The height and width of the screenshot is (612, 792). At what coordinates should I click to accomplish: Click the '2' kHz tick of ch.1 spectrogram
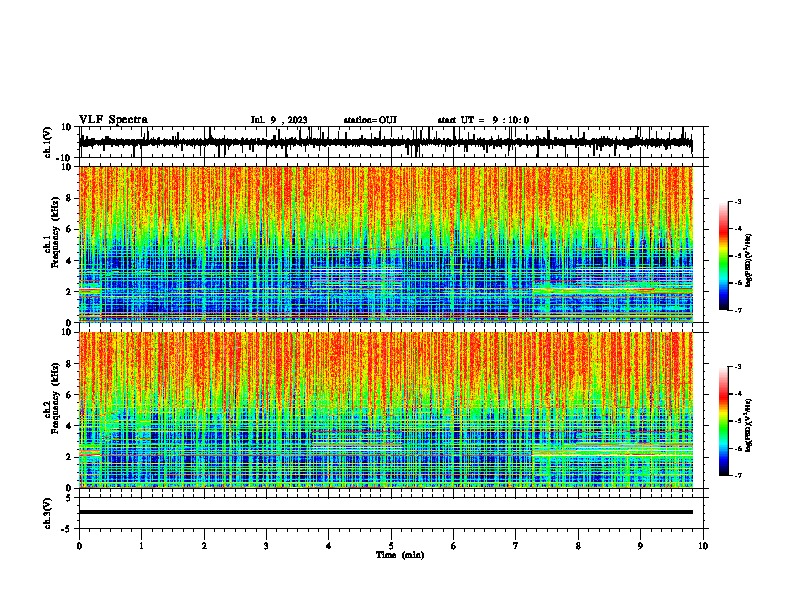coord(69,292)
